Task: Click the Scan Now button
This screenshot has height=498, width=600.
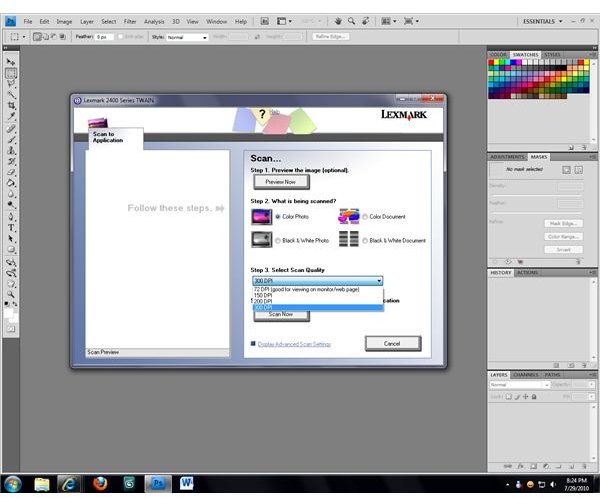Action: 281,315
